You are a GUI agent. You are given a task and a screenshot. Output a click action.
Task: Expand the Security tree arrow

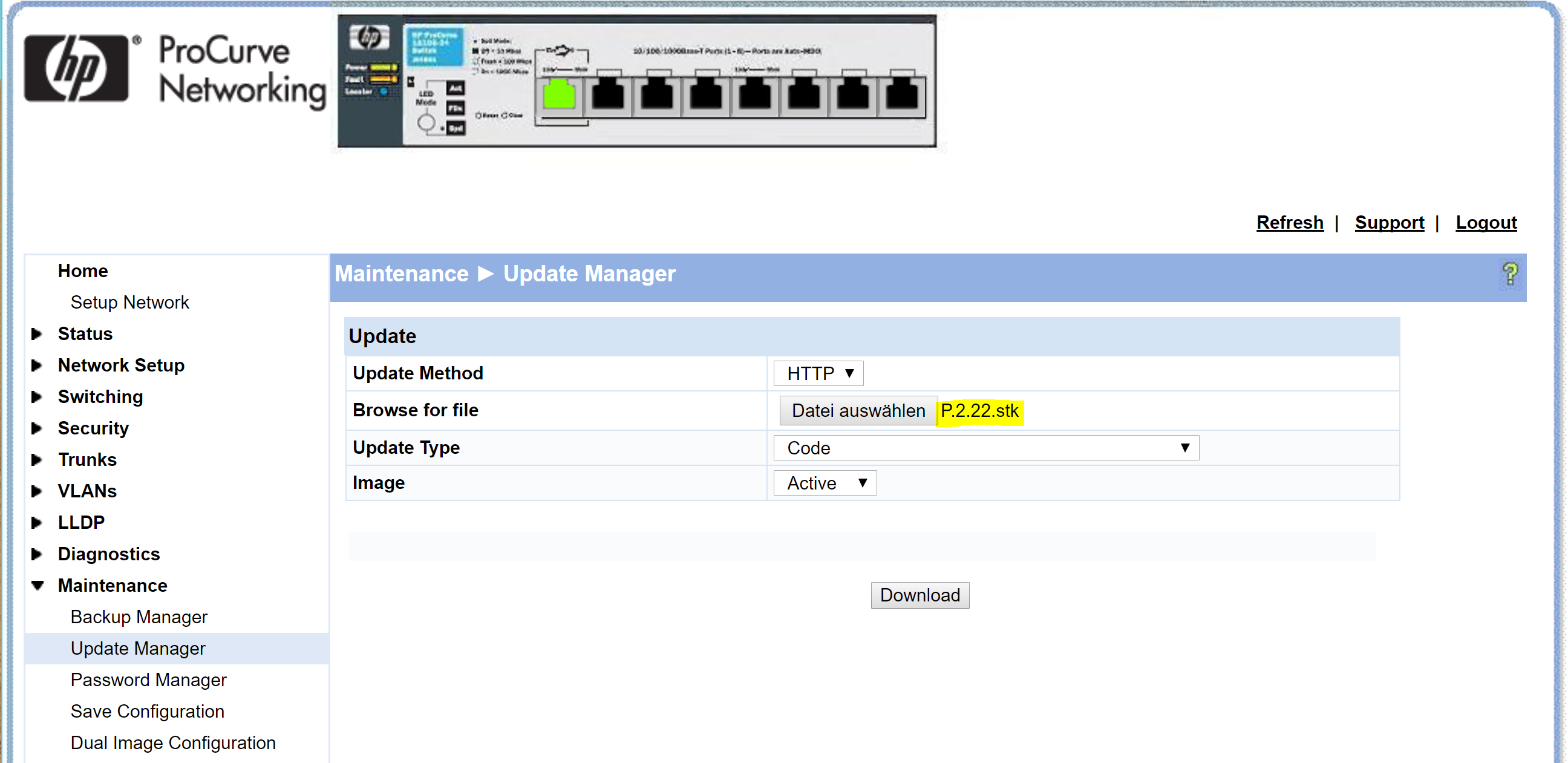pyautogui.click(x=37, y=428)
